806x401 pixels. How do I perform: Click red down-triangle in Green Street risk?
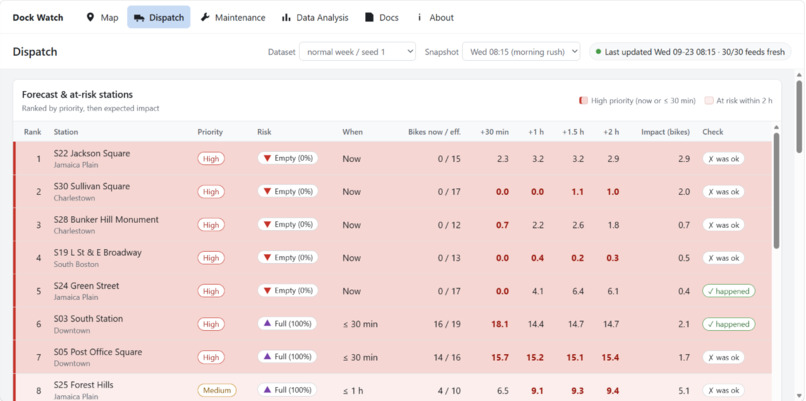[267, 290]
